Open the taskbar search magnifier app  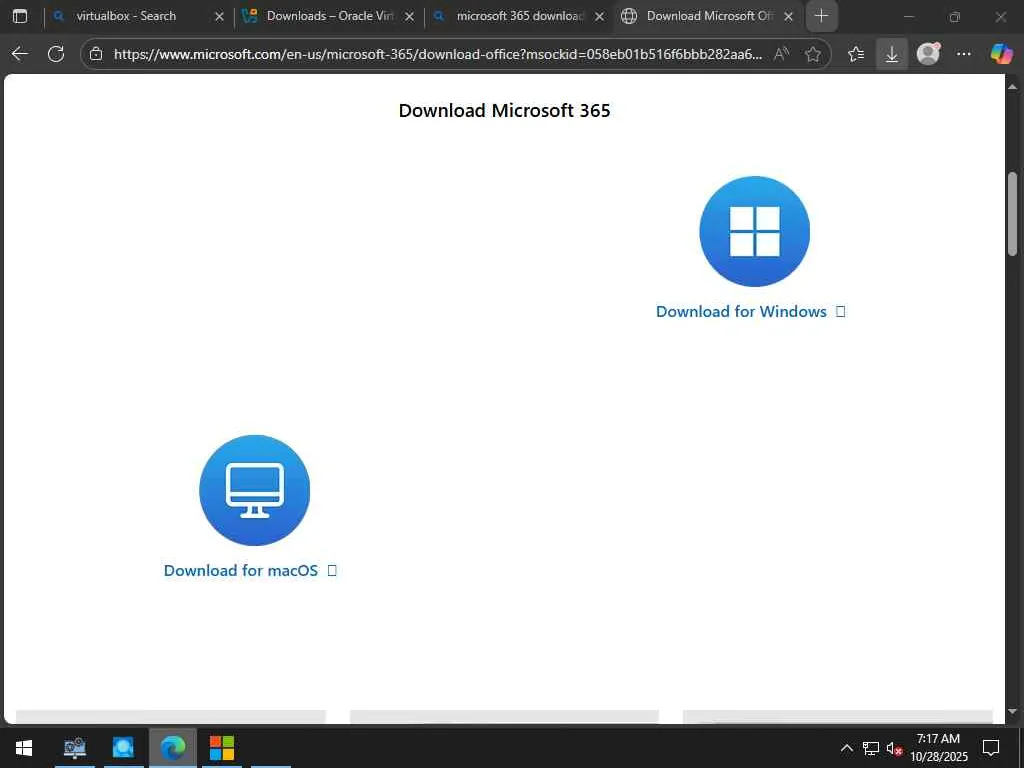[x=123, y=748]
